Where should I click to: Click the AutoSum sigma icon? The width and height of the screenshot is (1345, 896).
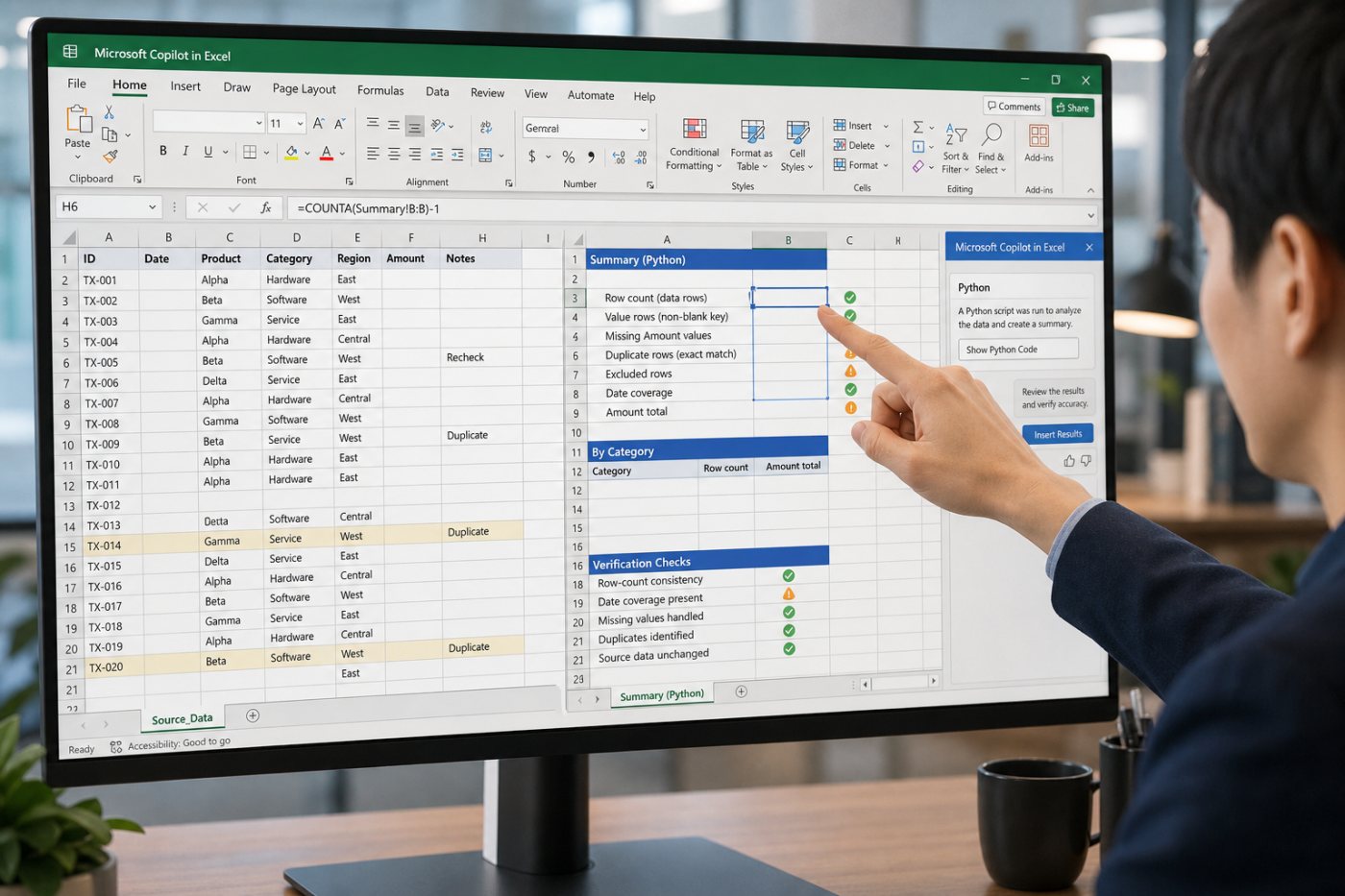(x=918, y=127)
